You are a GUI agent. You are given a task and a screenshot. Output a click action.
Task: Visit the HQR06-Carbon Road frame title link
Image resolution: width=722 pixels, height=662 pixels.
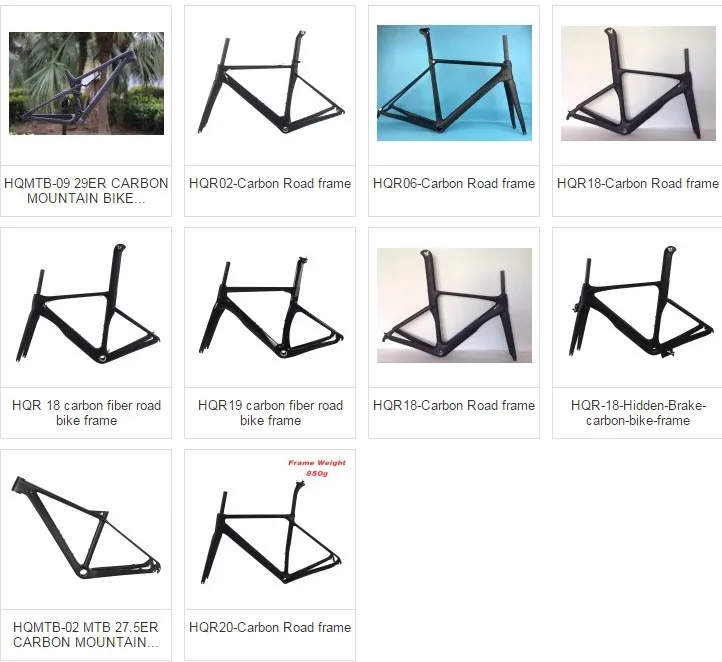454,183
